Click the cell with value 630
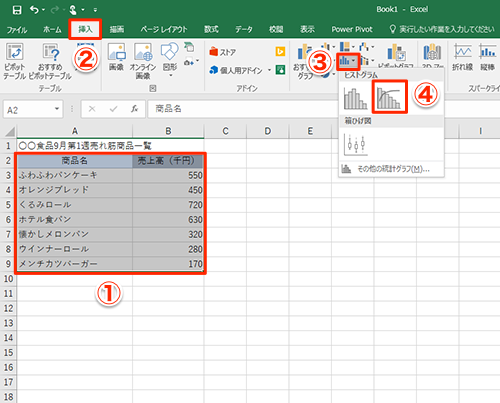The width and height of the screenshot is (500, 403). click(x=168, y=219)
